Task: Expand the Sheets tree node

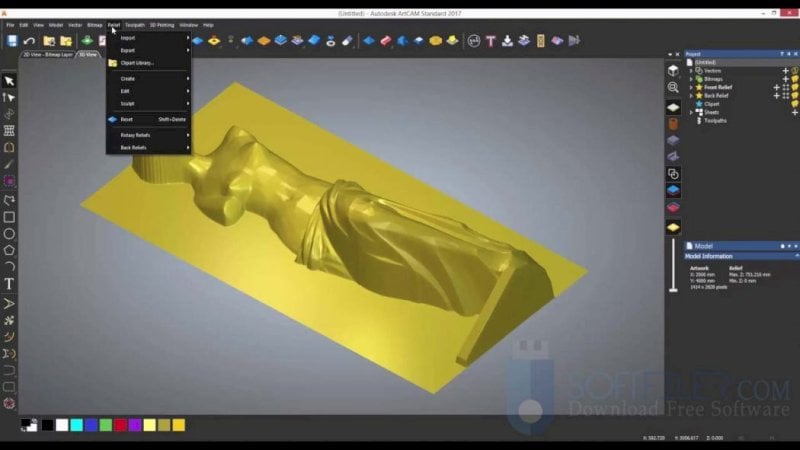Action: tap(691, 112)
